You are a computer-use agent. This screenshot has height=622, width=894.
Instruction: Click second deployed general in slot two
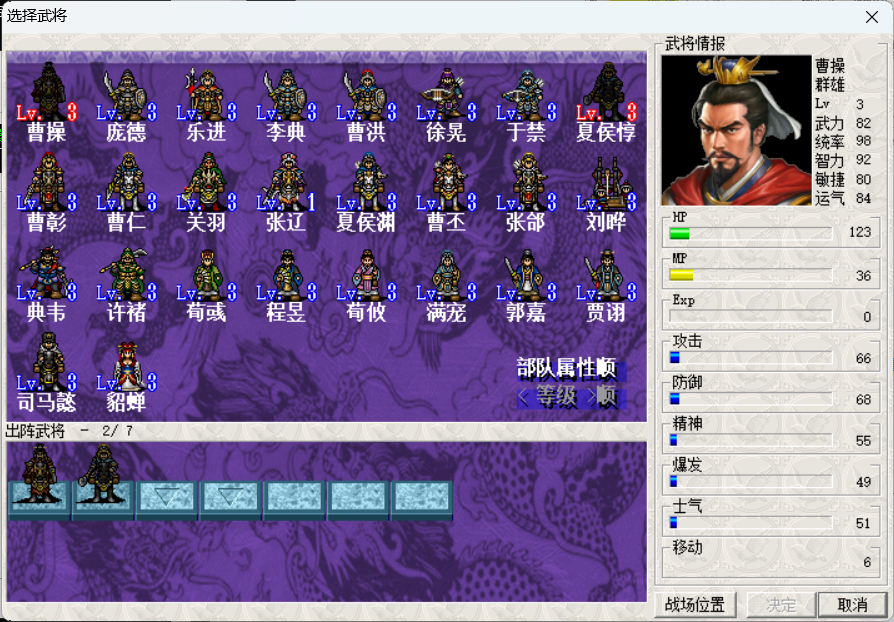tap(103, 482)
